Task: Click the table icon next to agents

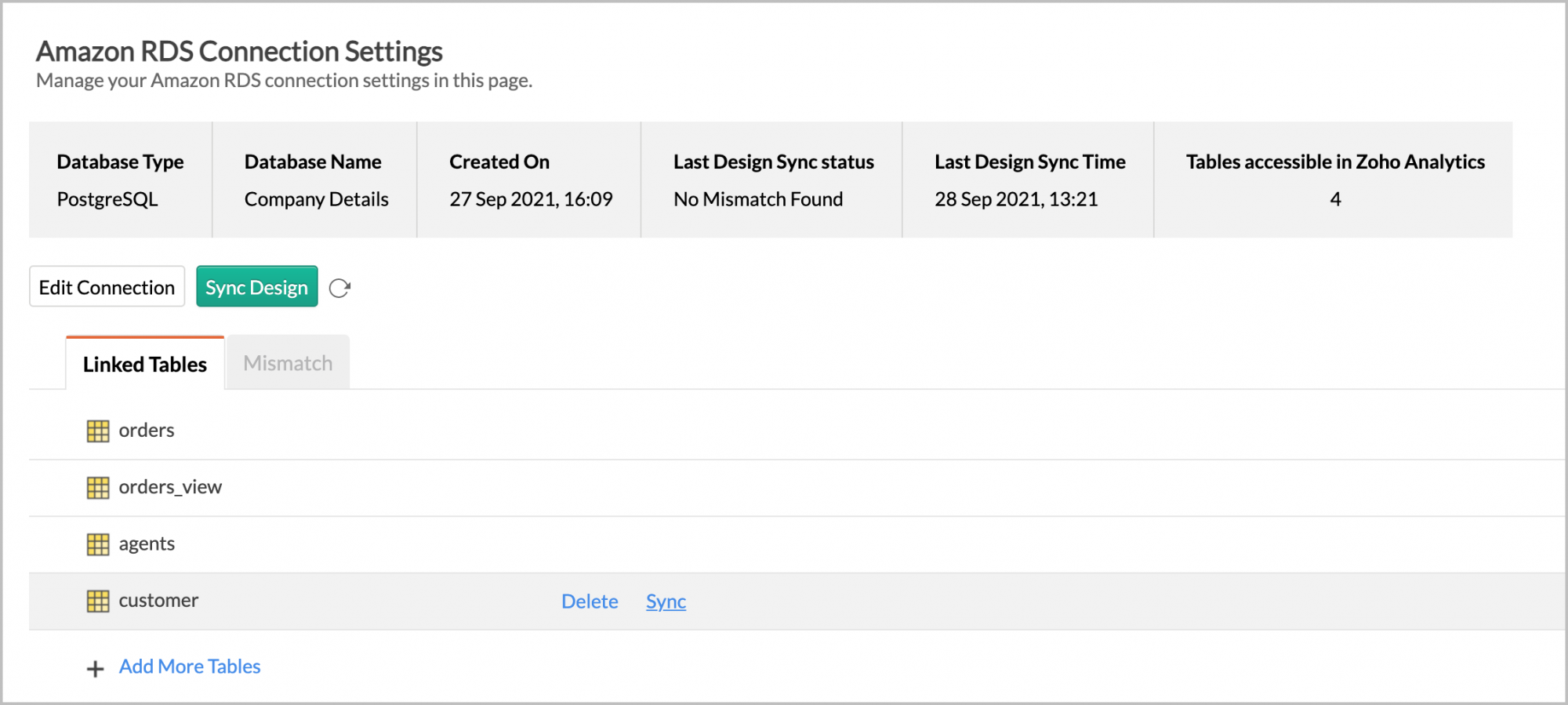Action: [98, 544]
